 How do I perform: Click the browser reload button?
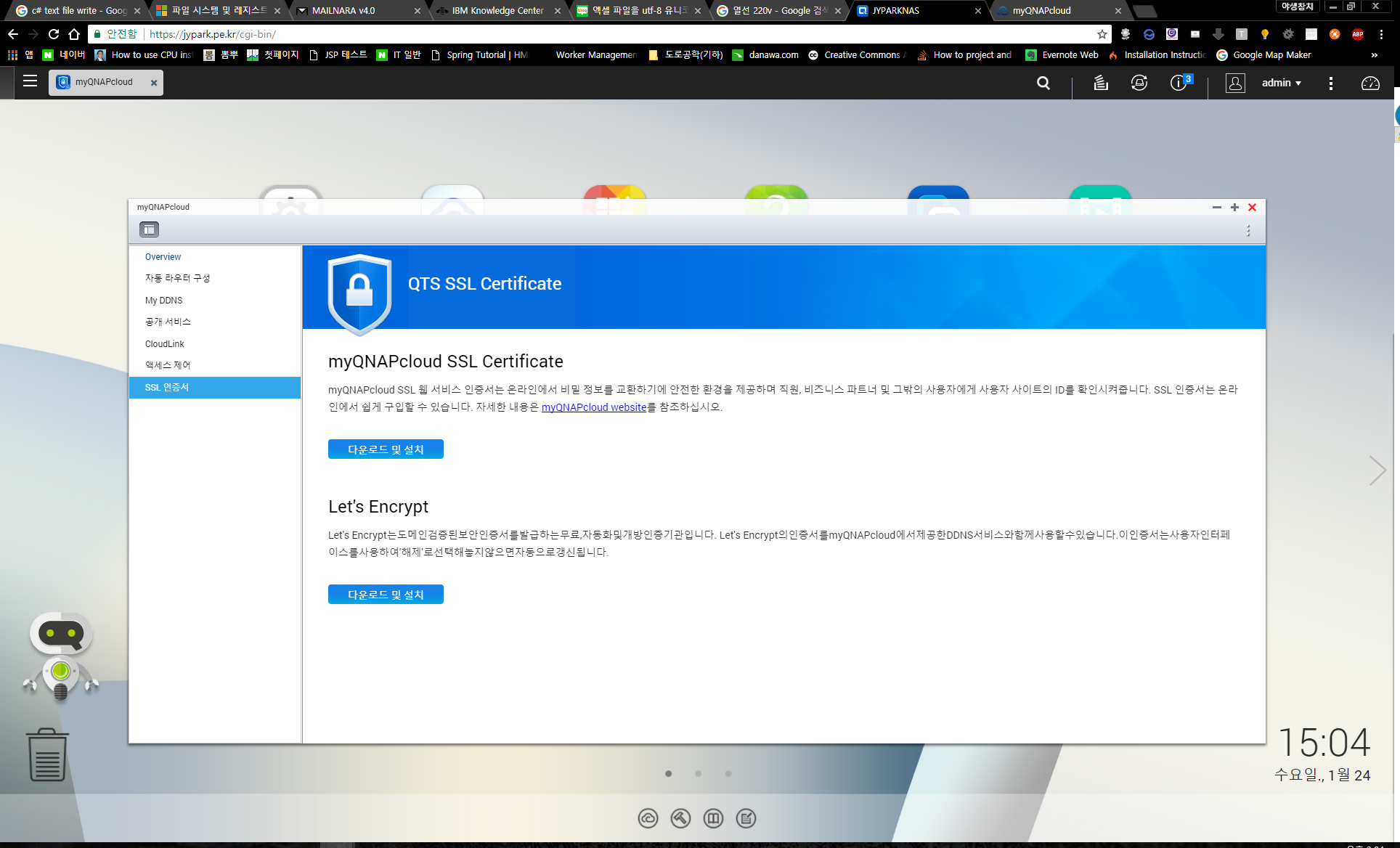click(x=54, y=34)
